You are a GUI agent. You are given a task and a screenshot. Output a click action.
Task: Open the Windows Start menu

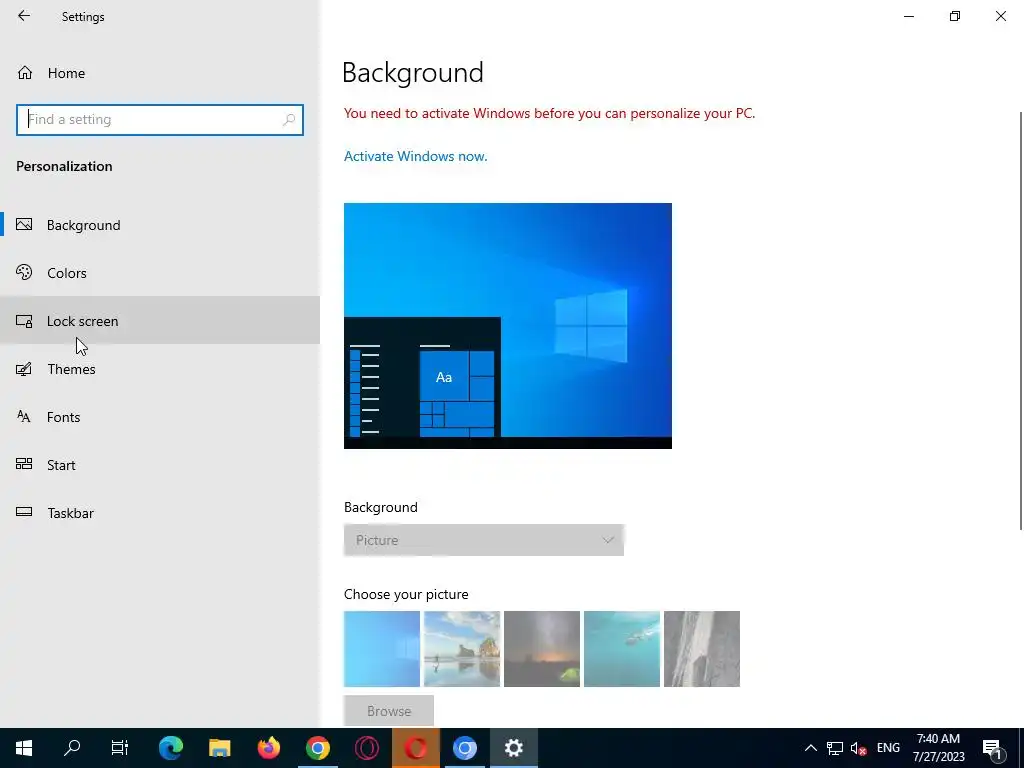coord(24,748)
